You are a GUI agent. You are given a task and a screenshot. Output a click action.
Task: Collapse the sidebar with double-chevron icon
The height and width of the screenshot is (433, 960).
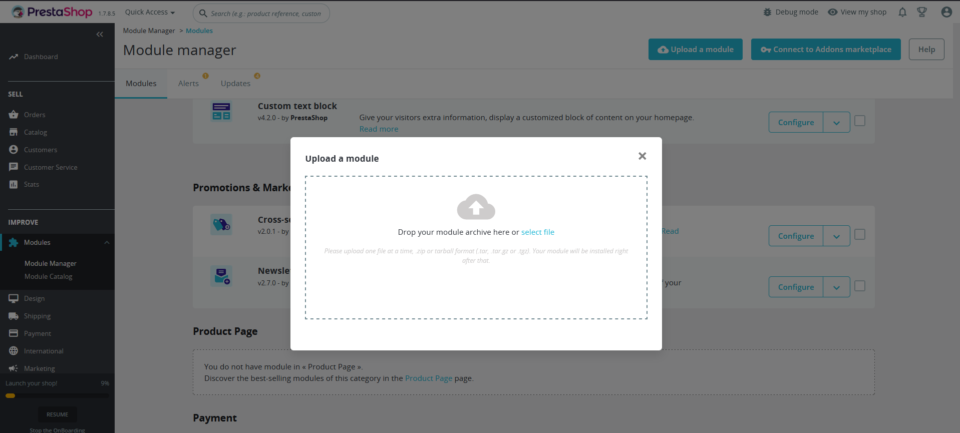[x=100, y=34]
